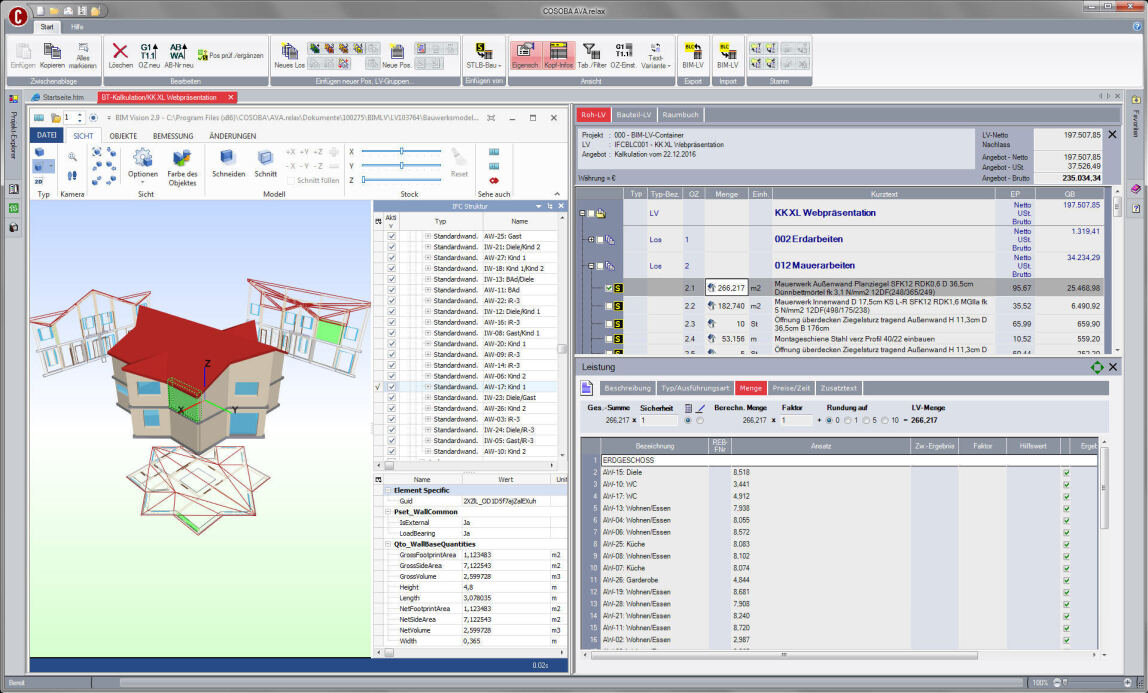Viewport: 1148px width, 693px height.
Task: Click the red link icon under Sehe auch
Action: [x=494, y=180]
